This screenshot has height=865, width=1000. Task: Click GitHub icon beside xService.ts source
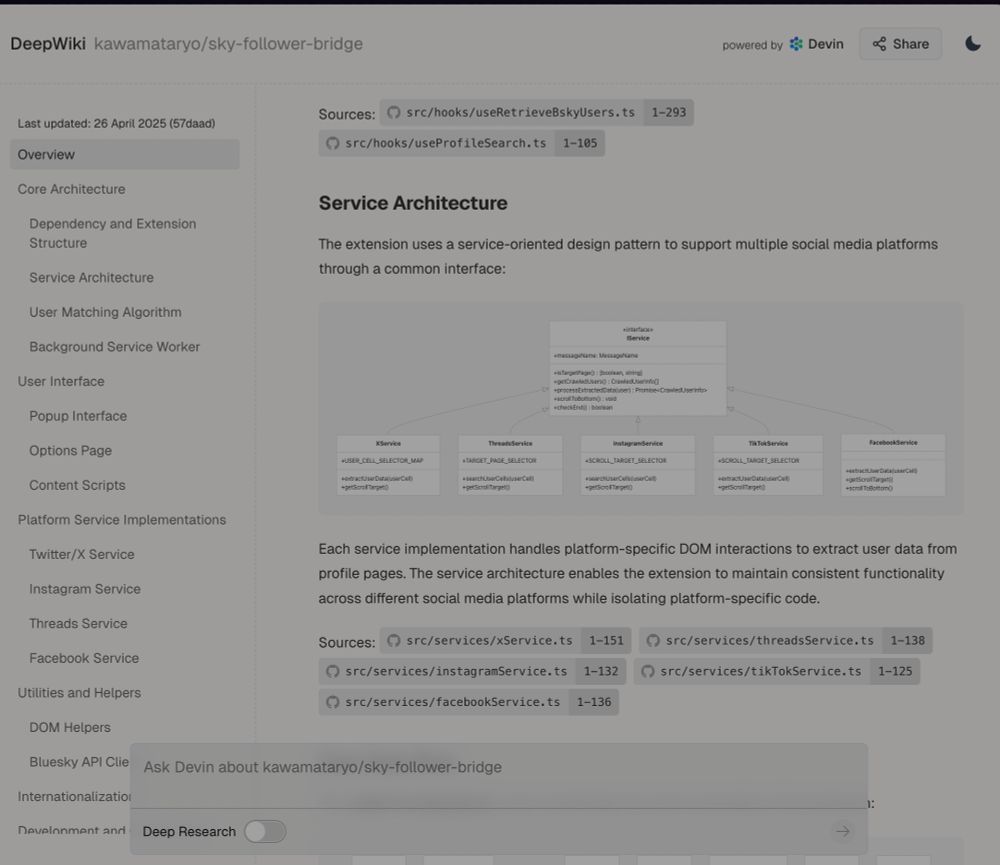click(393, 640)
